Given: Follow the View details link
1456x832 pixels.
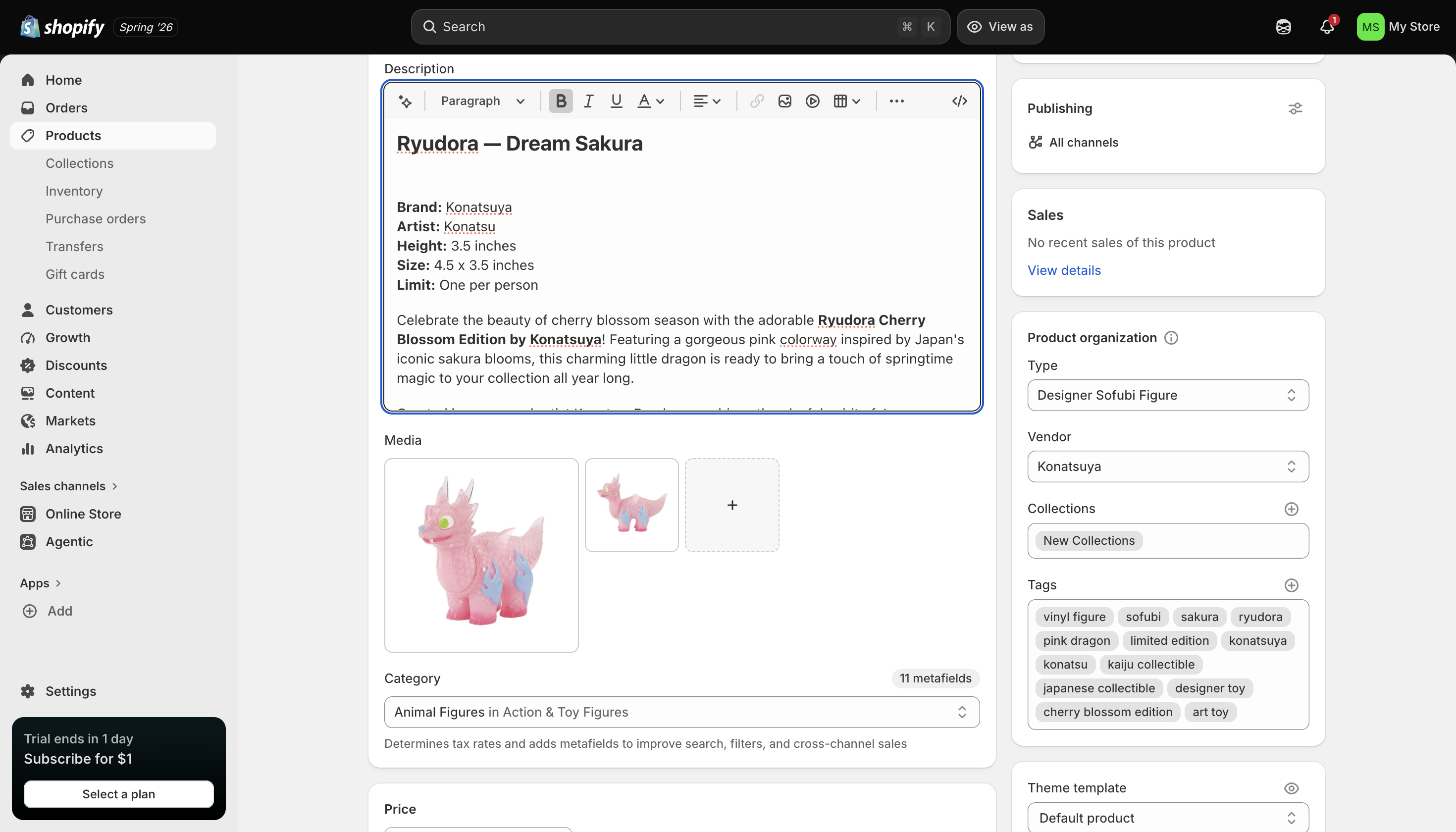Looking at the screenshot, I should 1064,270.
